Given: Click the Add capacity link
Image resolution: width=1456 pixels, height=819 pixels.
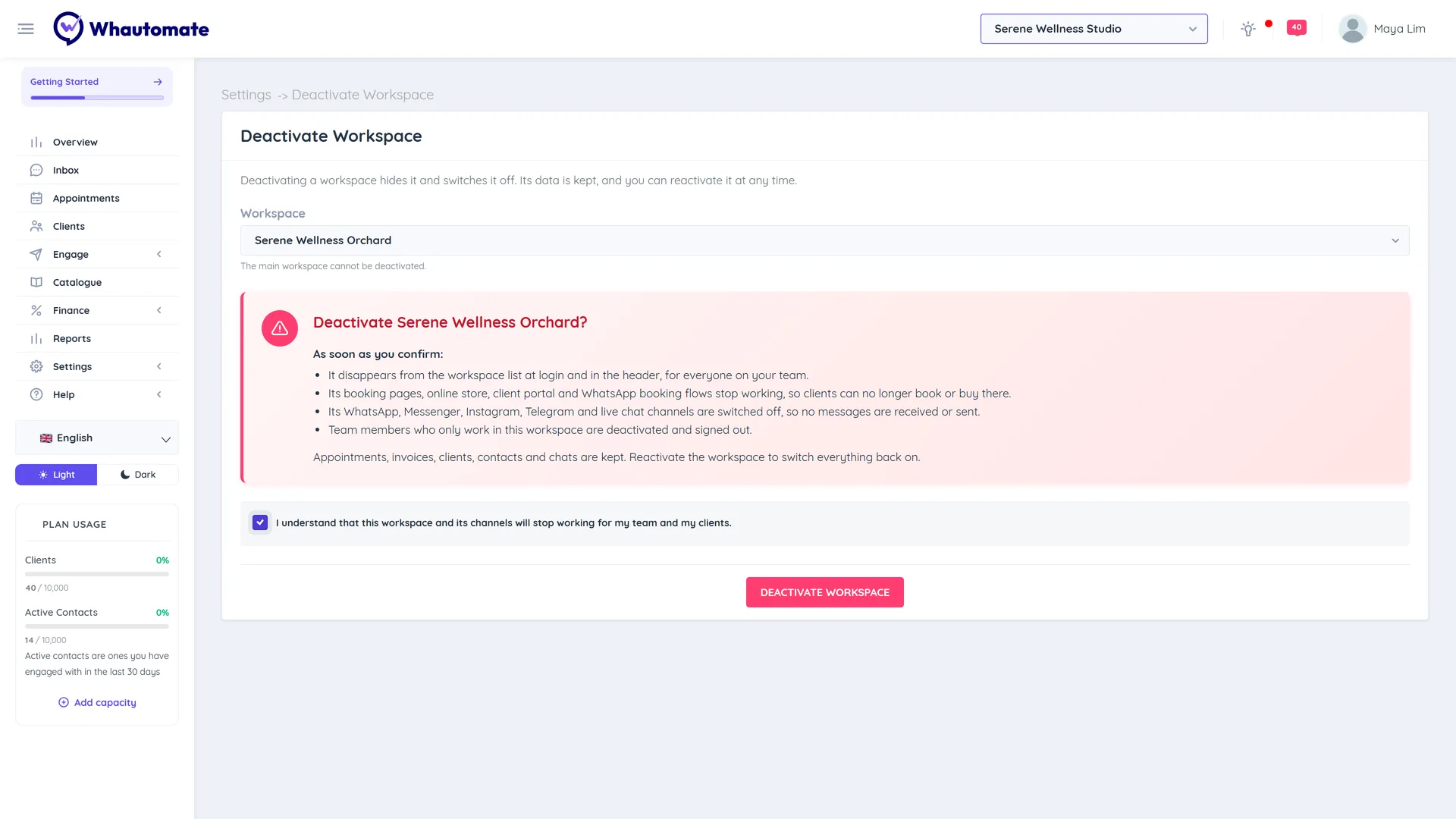Looking at the screenshot, I should [97, 703].
